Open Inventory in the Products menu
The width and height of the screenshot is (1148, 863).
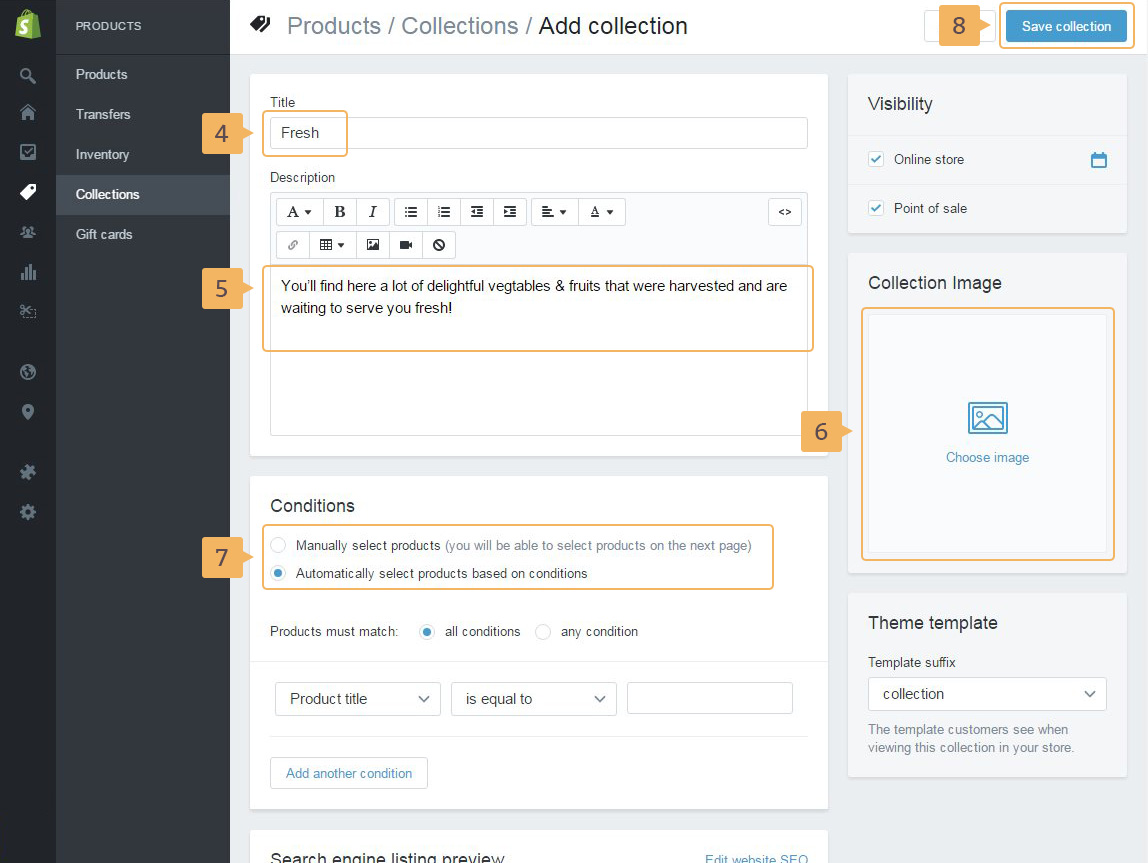102,154
